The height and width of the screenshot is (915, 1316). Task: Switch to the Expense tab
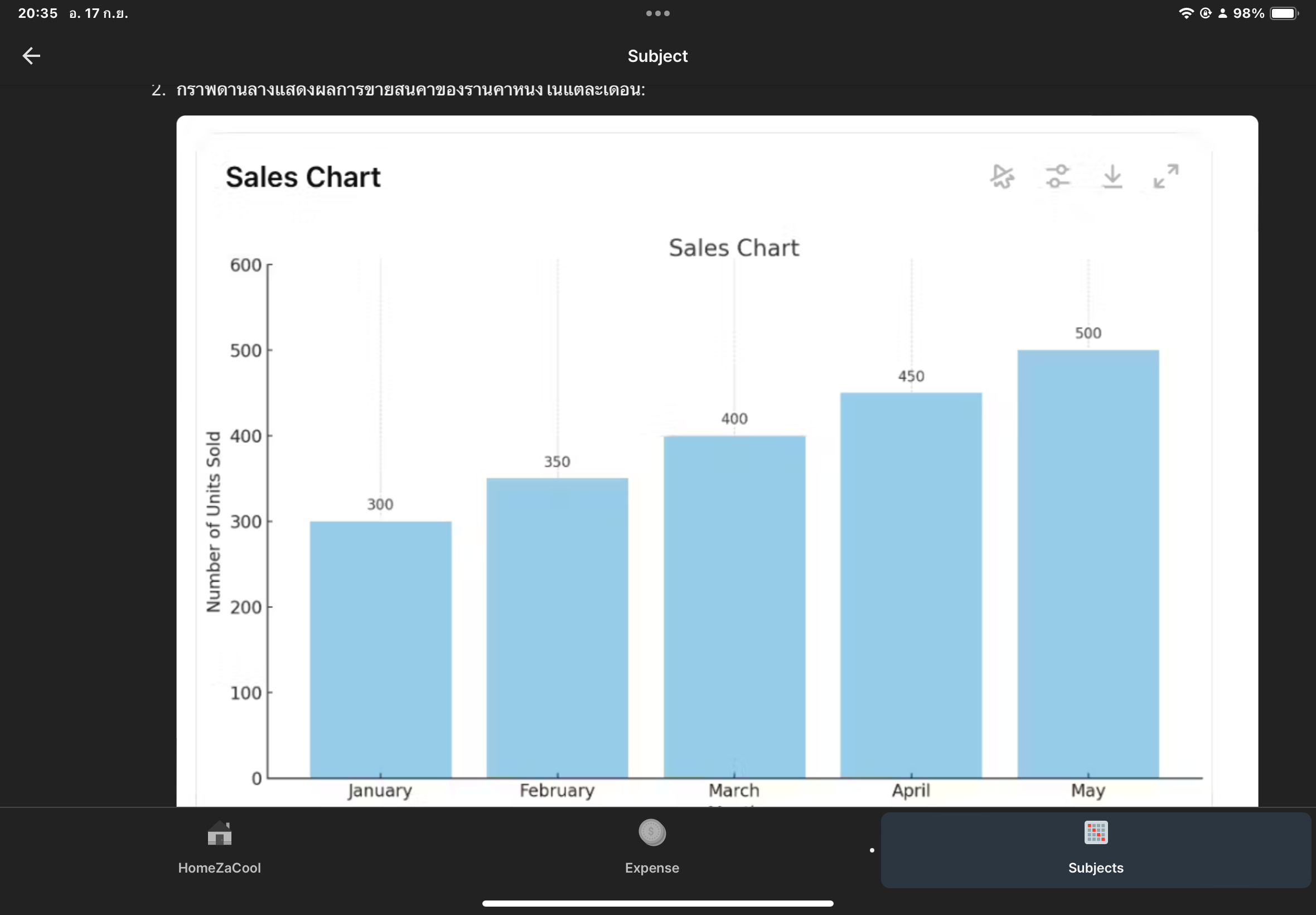click(652, 868)
